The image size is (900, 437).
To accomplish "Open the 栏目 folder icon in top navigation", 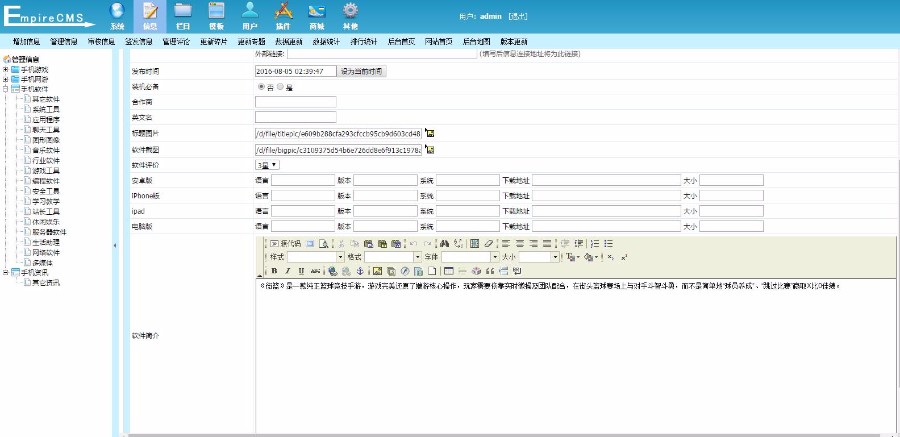I will click(x=183, y=11).
